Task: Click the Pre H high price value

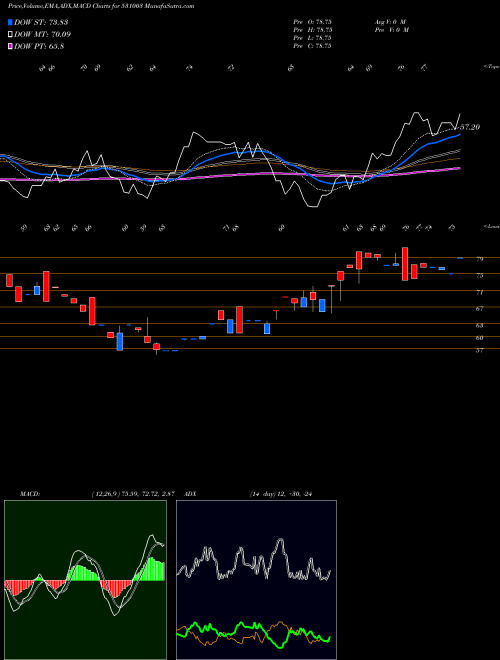Action: pyautogui.click(x=313, y=30)
